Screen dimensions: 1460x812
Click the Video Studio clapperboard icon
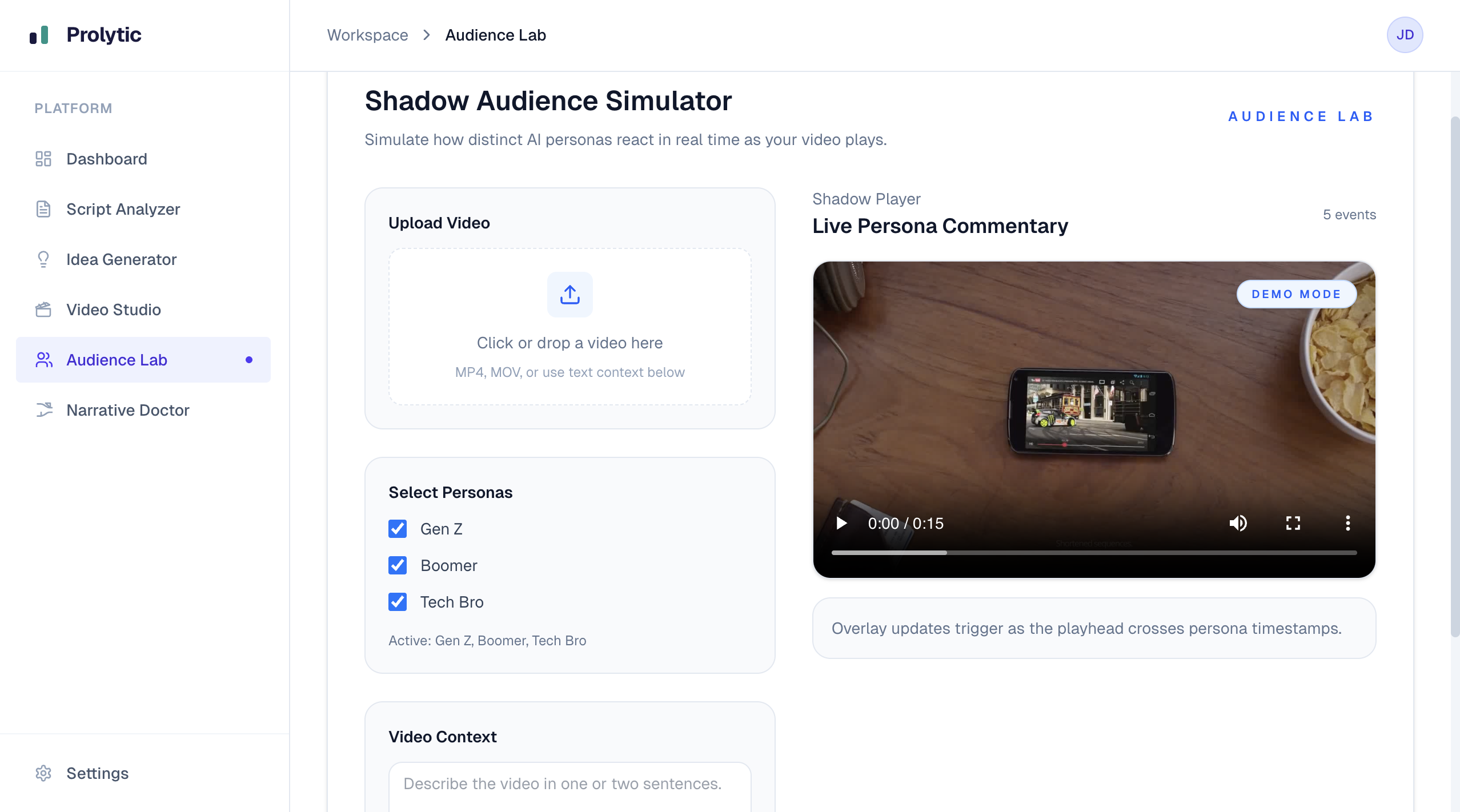click(43, 309)
